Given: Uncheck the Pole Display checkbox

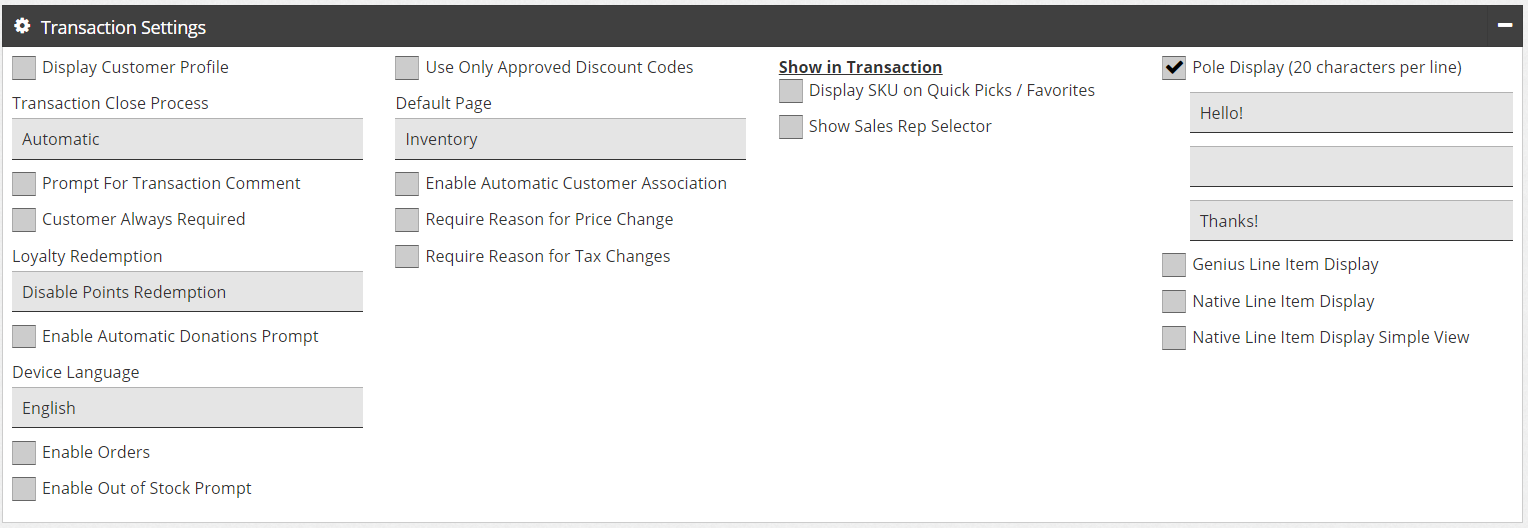Looking at the screenshot, I should click(1174, 68).
